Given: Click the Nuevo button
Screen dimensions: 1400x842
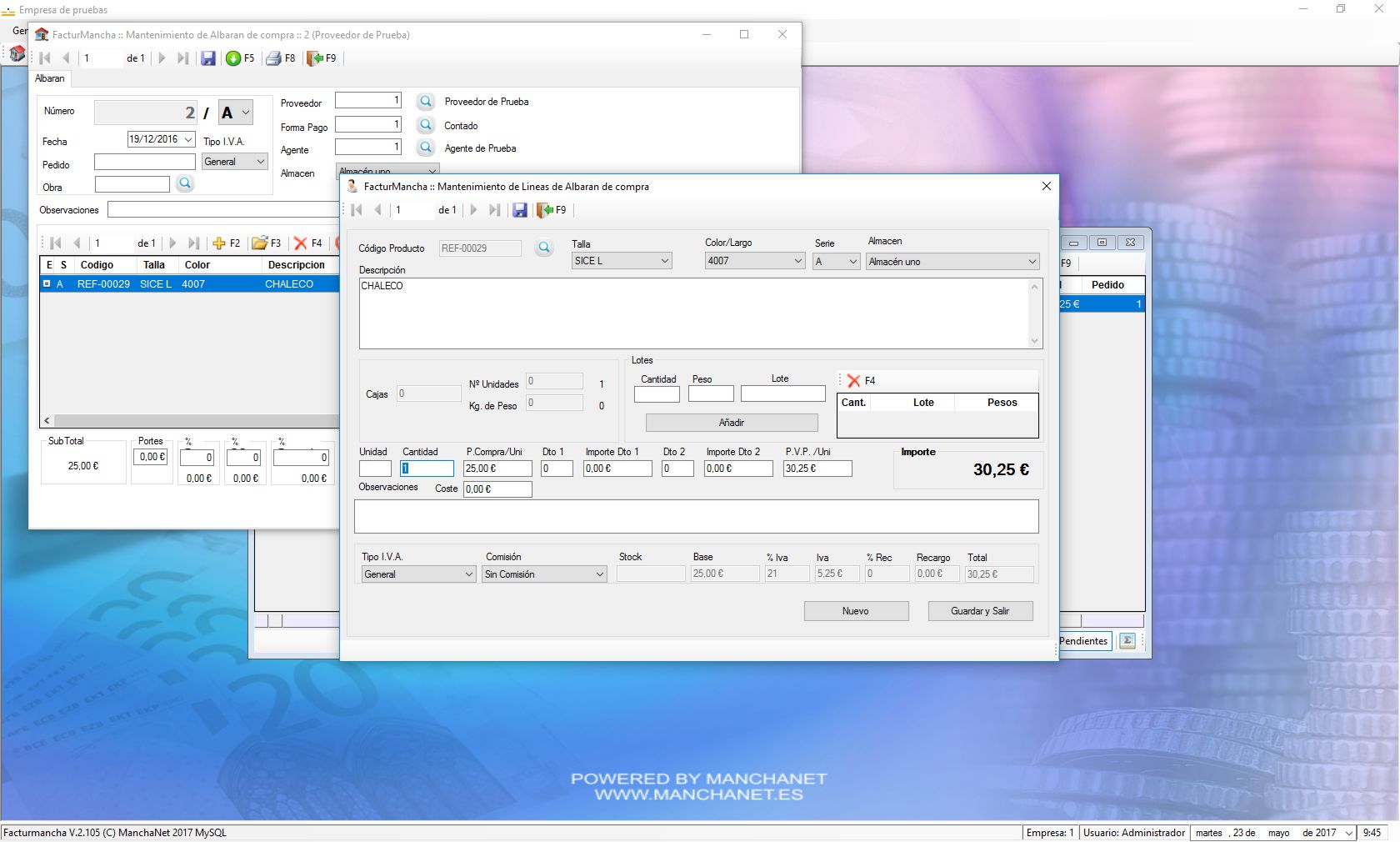Looking at the screenshot, I should (856, 611).
